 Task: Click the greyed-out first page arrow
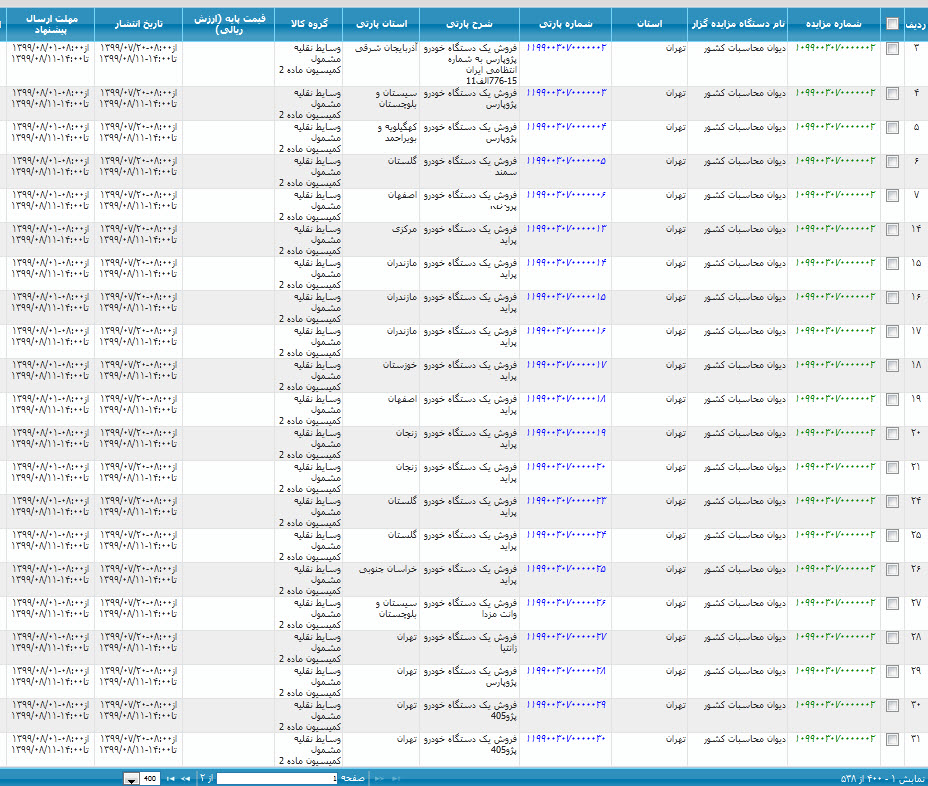(395, 778)
